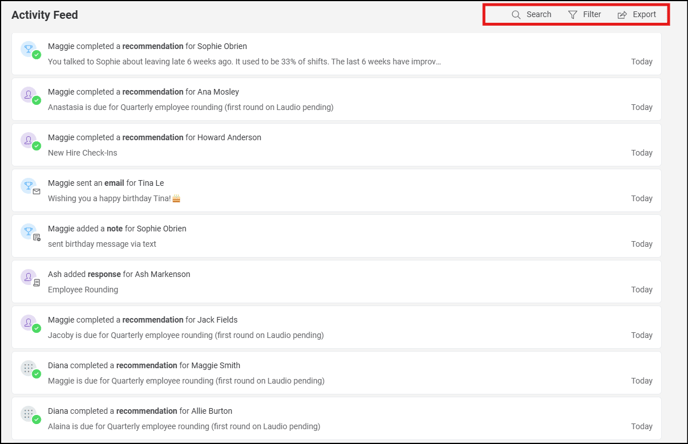Open 'Ash added response for Ash Markenson'
The image size is (688, 444).
(336, 282)
